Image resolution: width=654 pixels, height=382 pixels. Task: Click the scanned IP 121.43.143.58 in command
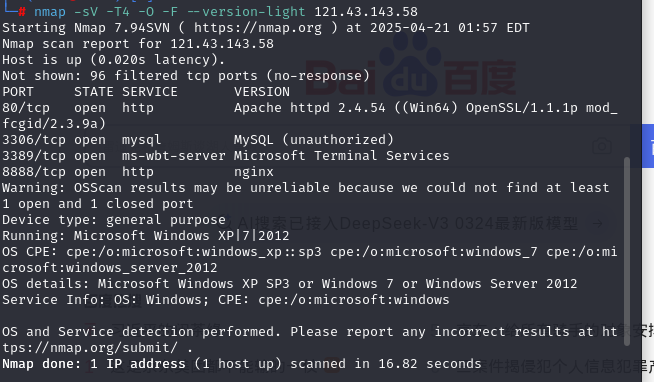(366, 12)
